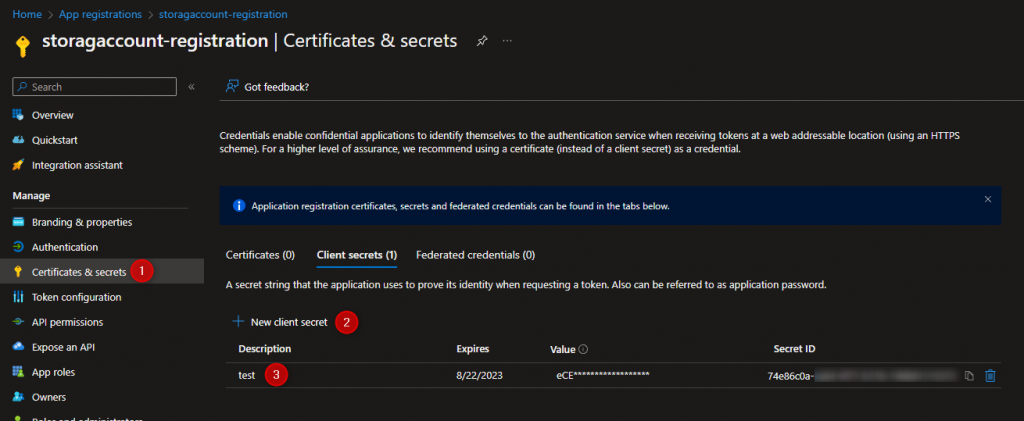This screenshot has width=1024, height=421.
Task: Collapse the left navigation sidebar
Action: pyautogui.click(x=191, y=87)
